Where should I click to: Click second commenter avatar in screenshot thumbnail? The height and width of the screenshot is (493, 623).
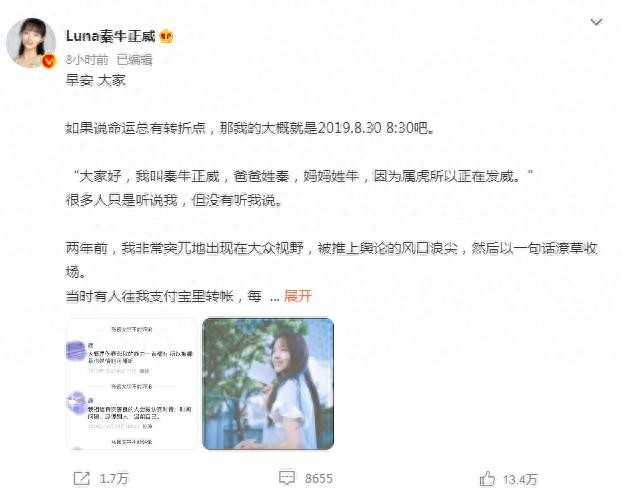76,402
